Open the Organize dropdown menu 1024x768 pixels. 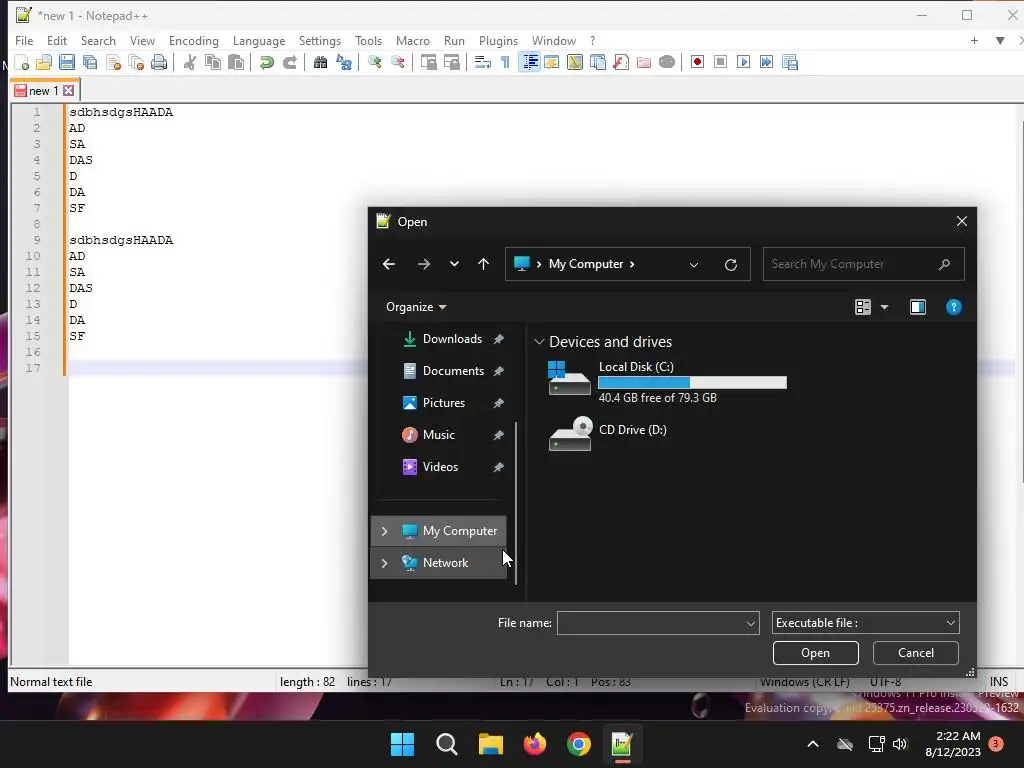pos(416,307)
